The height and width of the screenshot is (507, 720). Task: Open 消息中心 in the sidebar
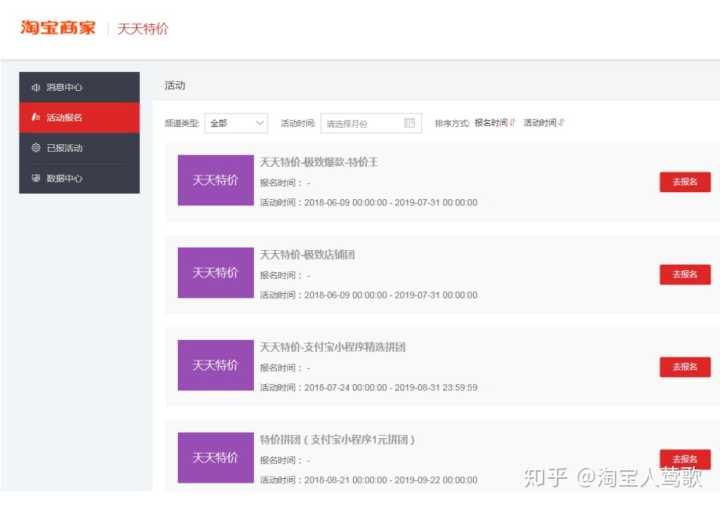pyautogui.click(x=79, y=87)
